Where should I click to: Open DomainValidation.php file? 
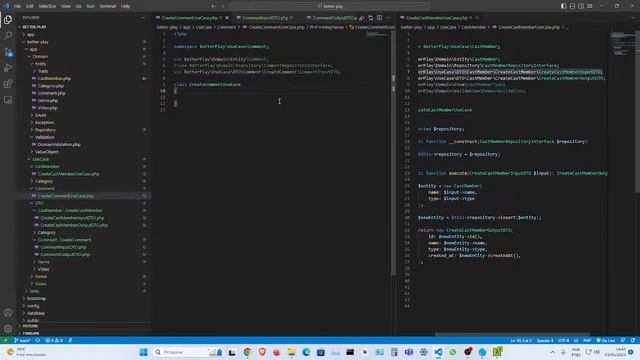tap(59, 144)
